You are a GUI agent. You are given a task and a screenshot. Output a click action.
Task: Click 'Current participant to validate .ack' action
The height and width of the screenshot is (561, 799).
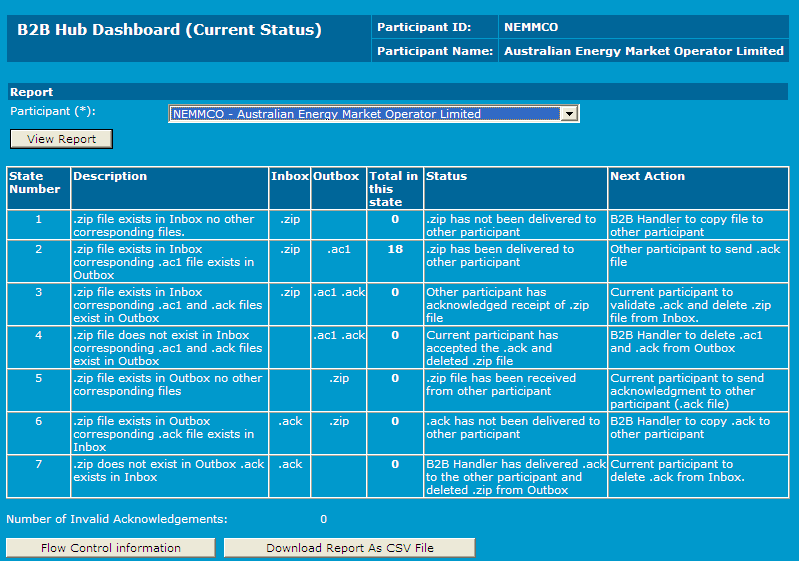(x=690, y=305)
